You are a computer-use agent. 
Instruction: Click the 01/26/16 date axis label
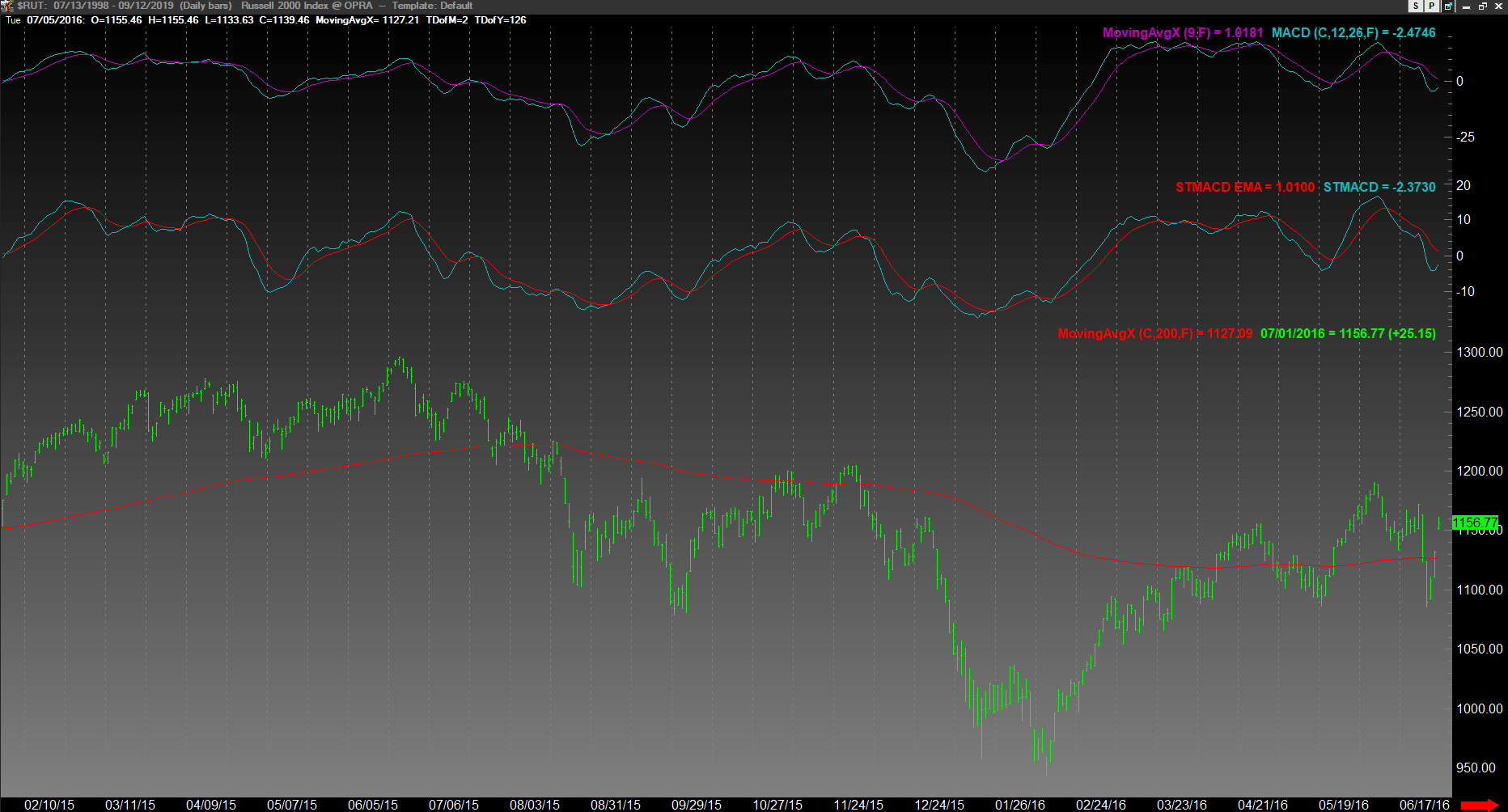point(1020,805)
